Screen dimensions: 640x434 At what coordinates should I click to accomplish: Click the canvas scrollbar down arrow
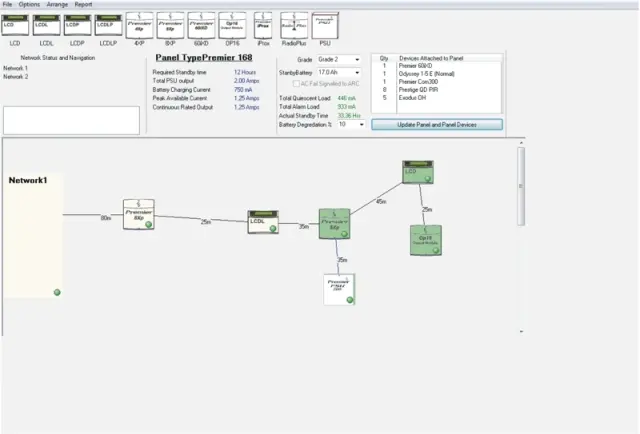(521, 332)
